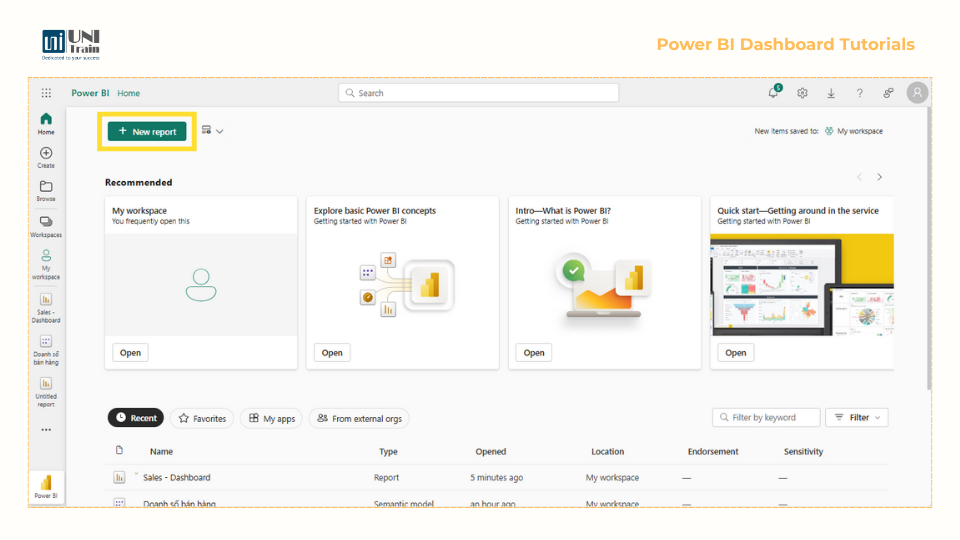Open Untitled report sidebar shortcut
960x540 pixels.
pyautogui.click(x=46, y=392)
